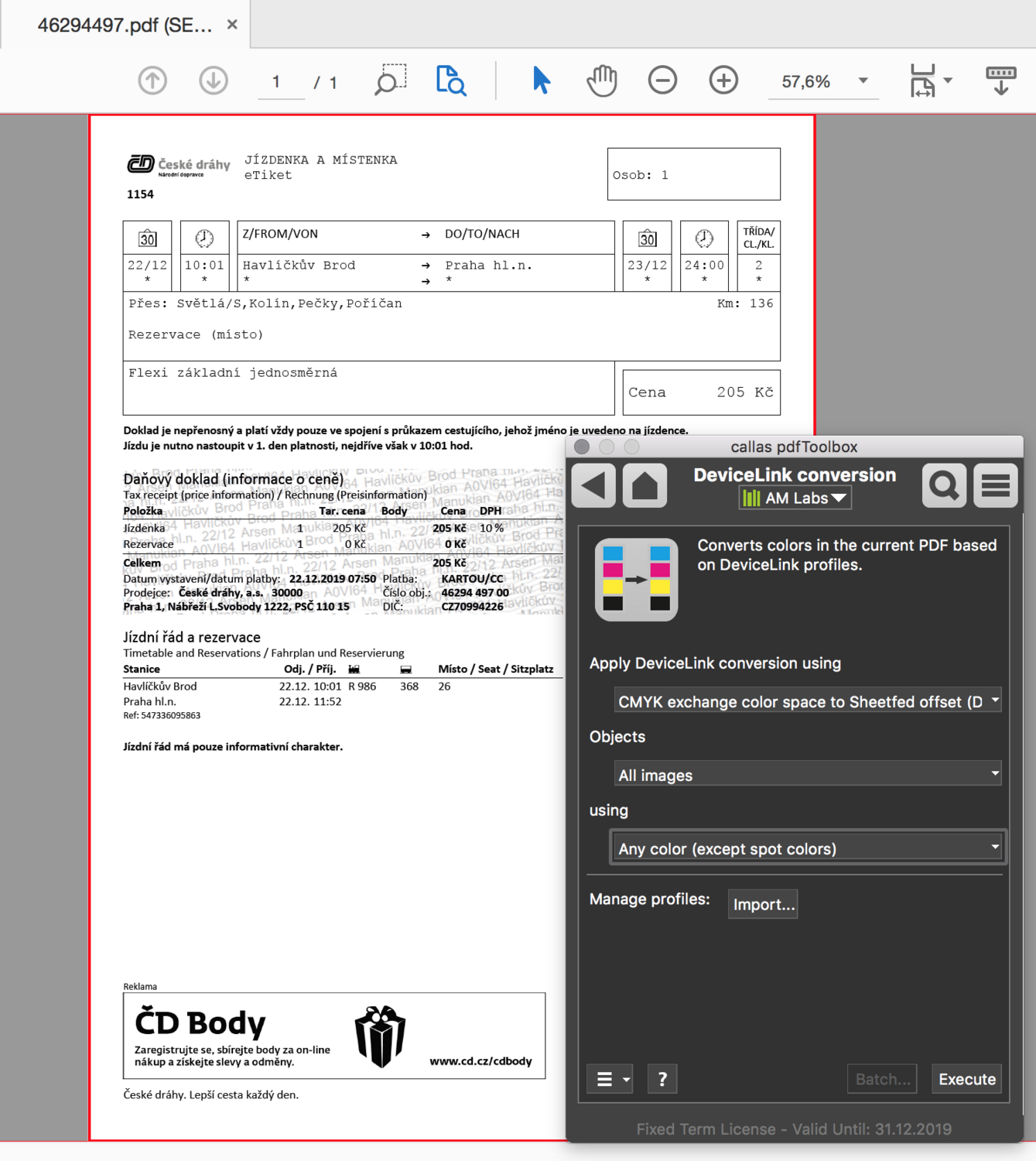Open the CMYK exchange profile dropdown
1036x1161 pixels.
(x=808, y=701)
